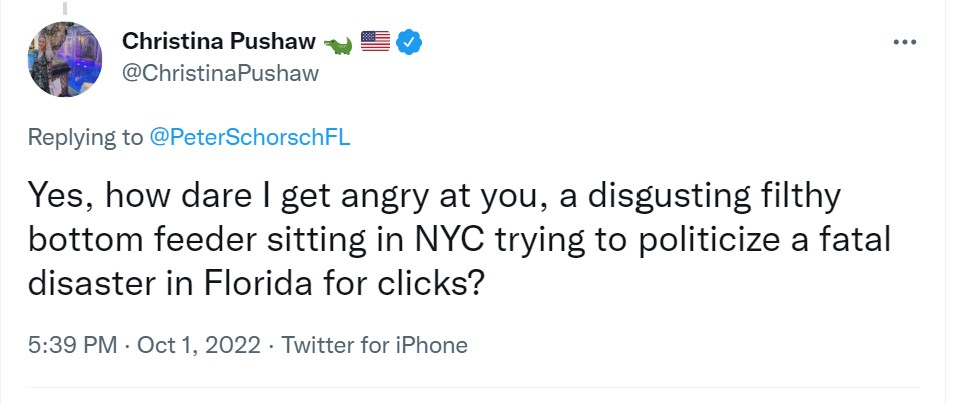Click the thread connector line above avatar
The image size is (953, 404).
click(65, 8)
